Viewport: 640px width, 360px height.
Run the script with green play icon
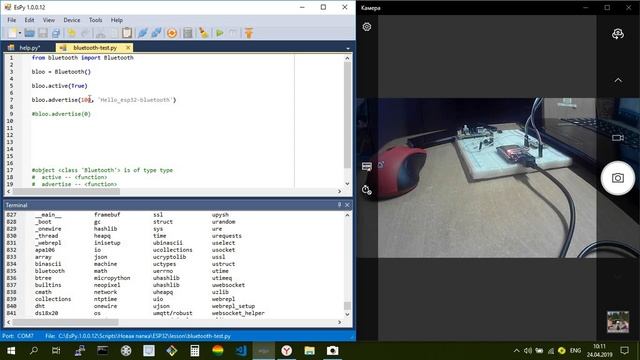(220, 33)
